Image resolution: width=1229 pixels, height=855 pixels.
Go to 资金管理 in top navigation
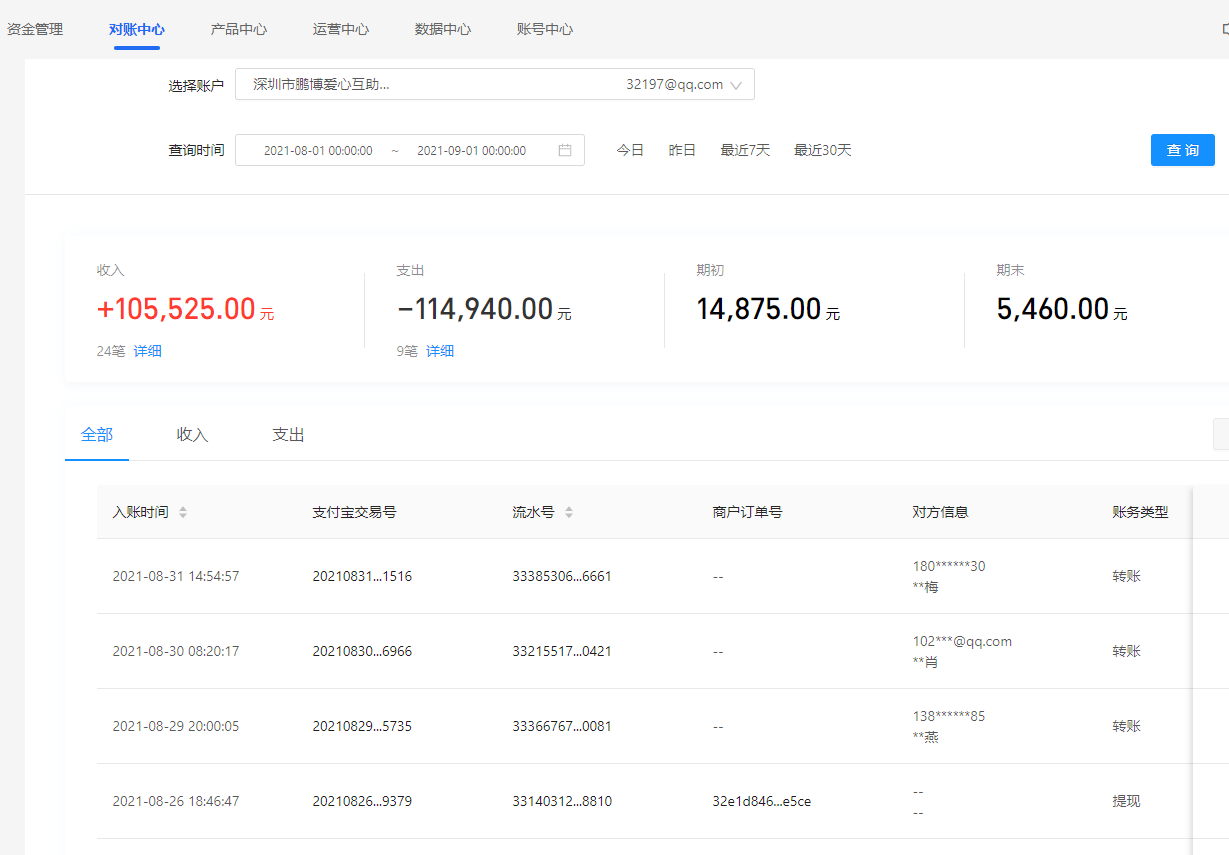(x=35, y=29)
